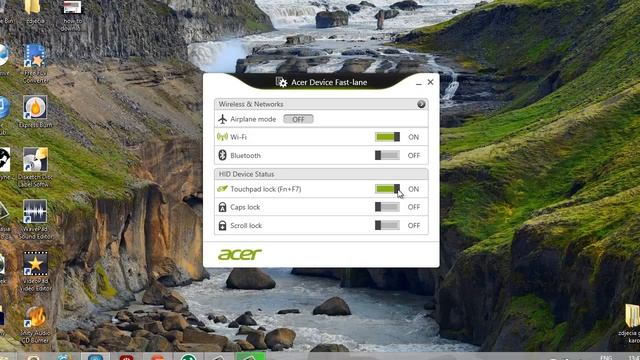
Task: Minimize the Acer Device Fast-lane window
Action: click(x=418, y=83)
